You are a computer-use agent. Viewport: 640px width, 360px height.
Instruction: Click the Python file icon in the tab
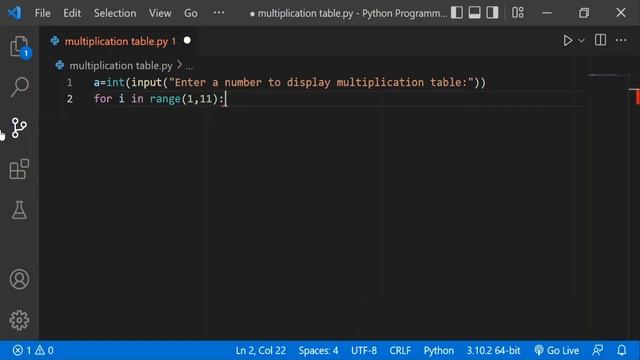[x=55, y=41]
